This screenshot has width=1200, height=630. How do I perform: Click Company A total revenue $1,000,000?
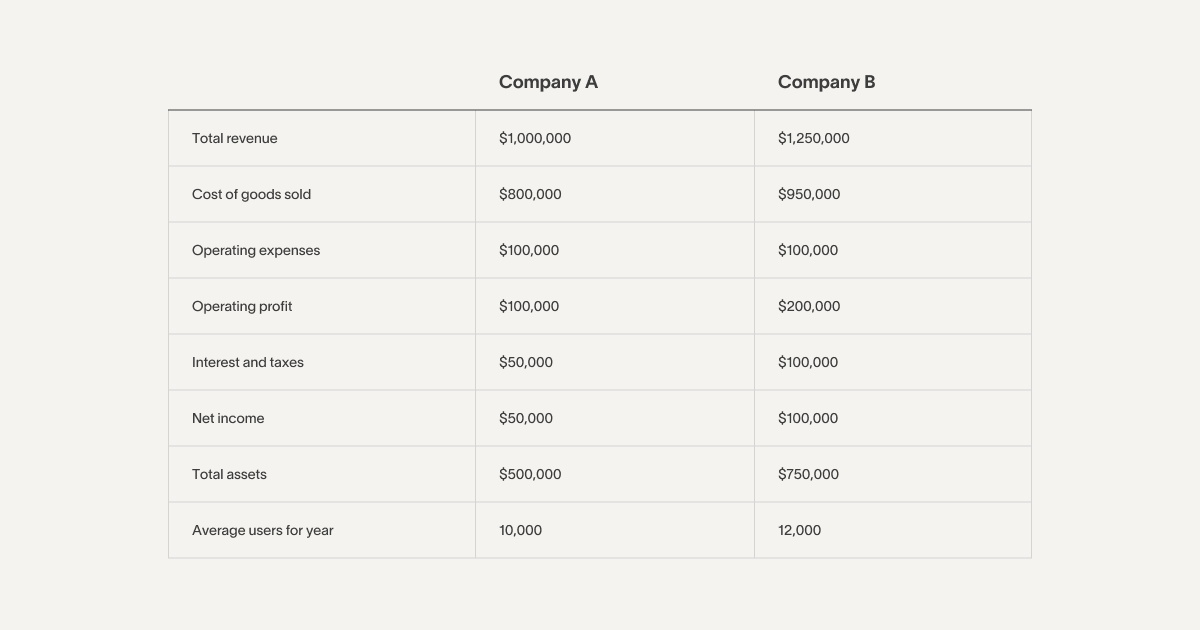535,138
